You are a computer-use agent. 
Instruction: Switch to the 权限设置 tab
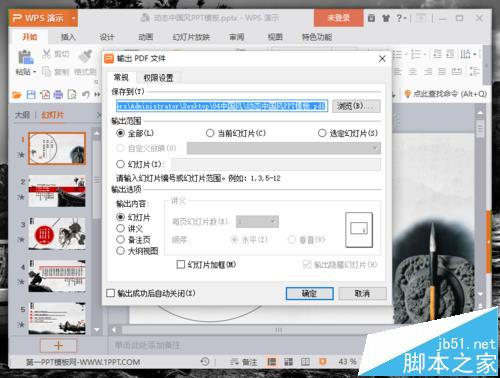point(158,78)
